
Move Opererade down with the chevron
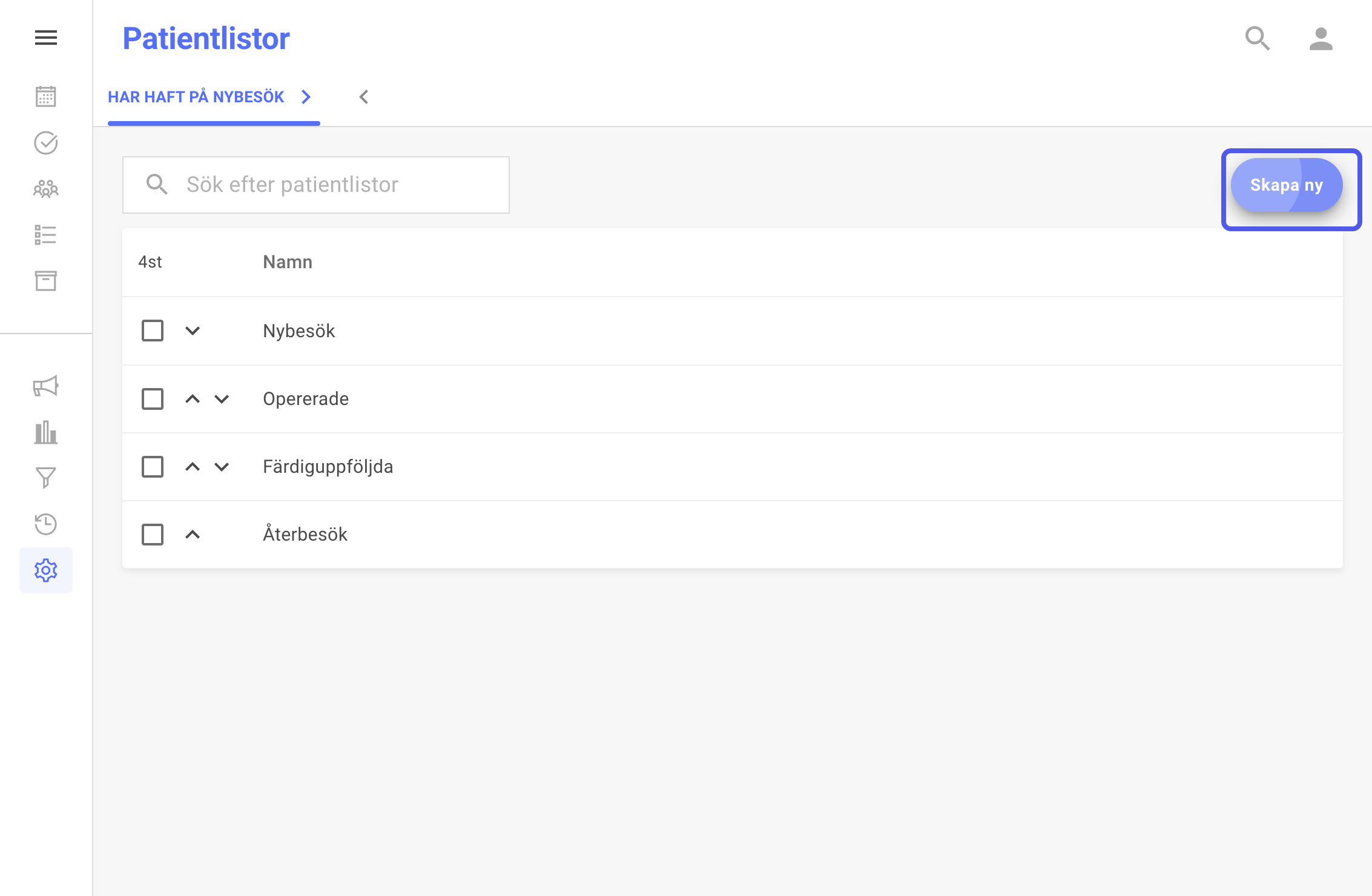[x=222, y=399]
